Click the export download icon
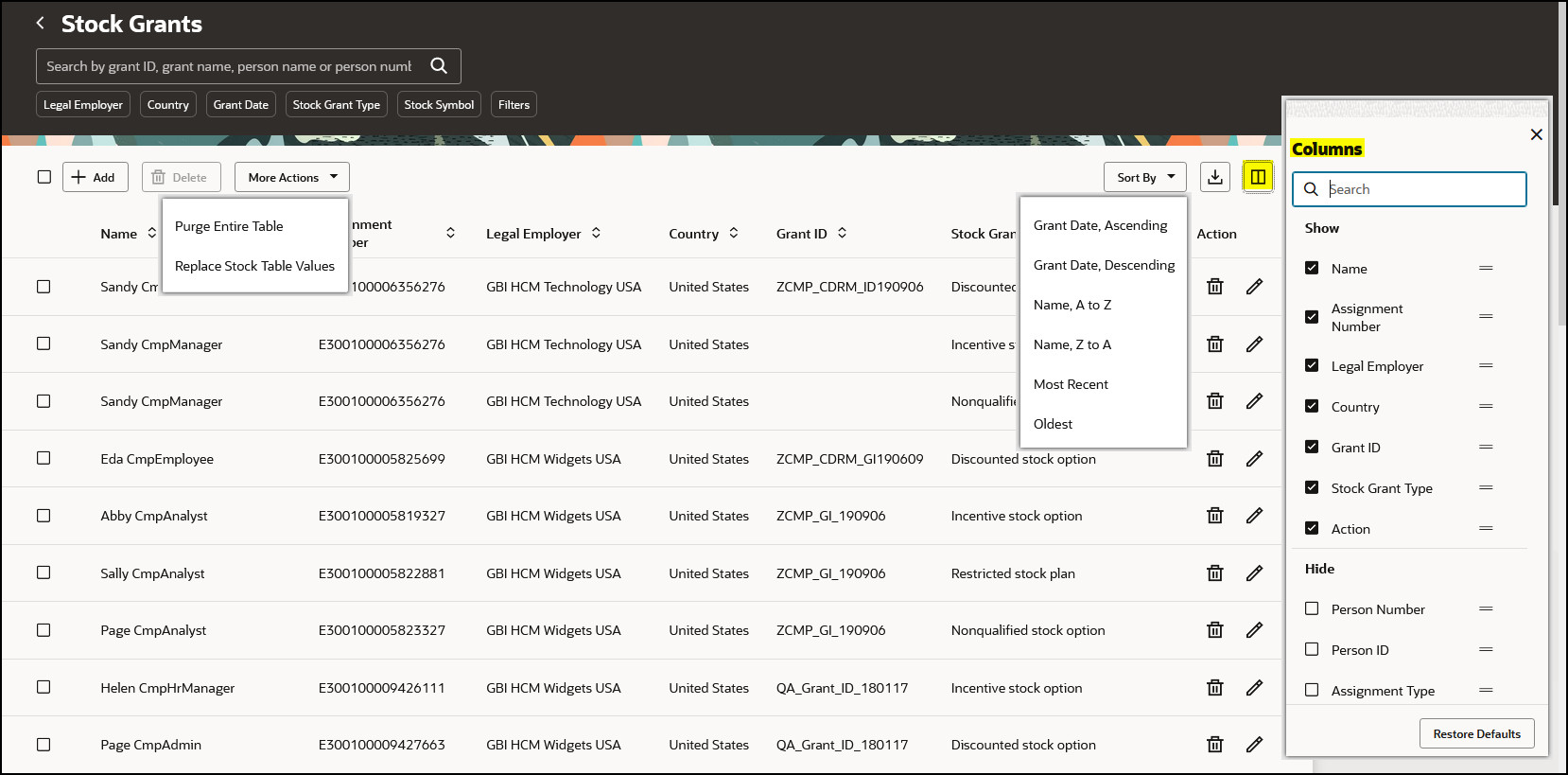The height and width of the screenshot is (775, 1568). pos(1215,177)
